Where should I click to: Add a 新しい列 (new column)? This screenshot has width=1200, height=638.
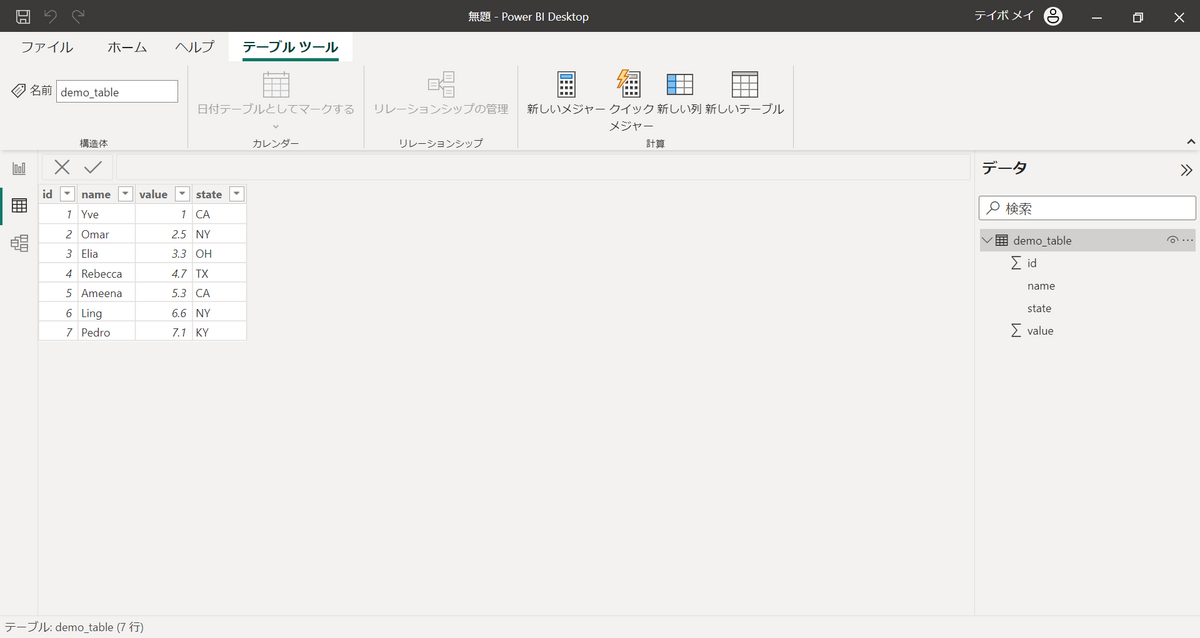tap(680, 97)
